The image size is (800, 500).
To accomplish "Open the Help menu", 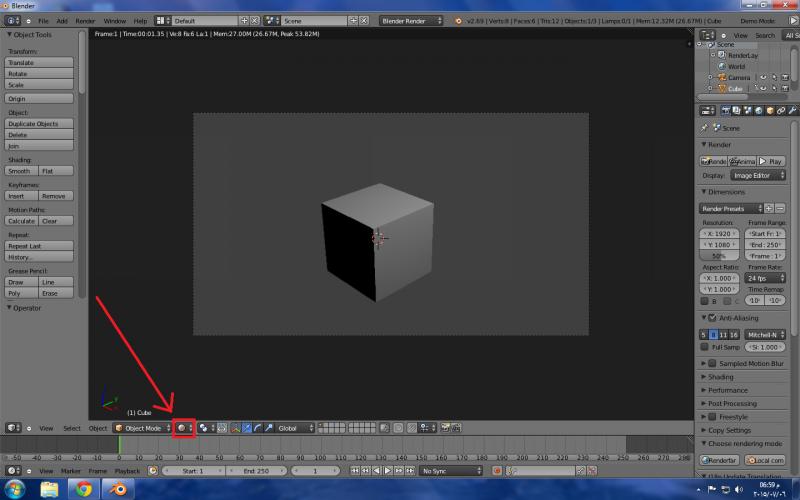I will point(140,21).
